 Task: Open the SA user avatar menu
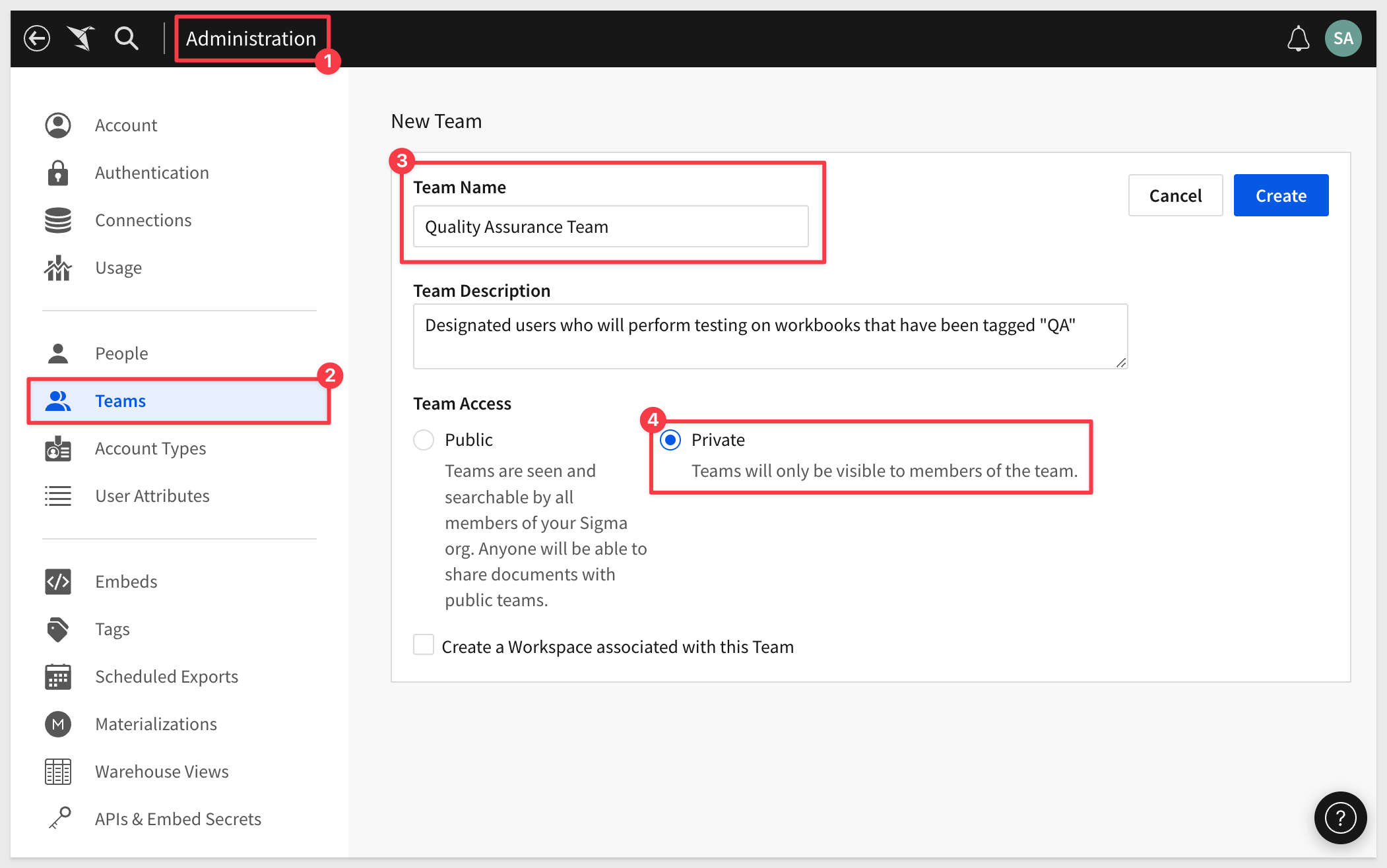pyautogui.click(x=1343, y=38)
